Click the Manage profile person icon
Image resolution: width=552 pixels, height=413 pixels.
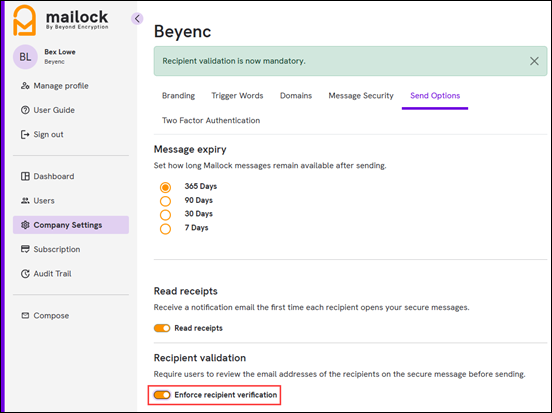tap(25, 86)
